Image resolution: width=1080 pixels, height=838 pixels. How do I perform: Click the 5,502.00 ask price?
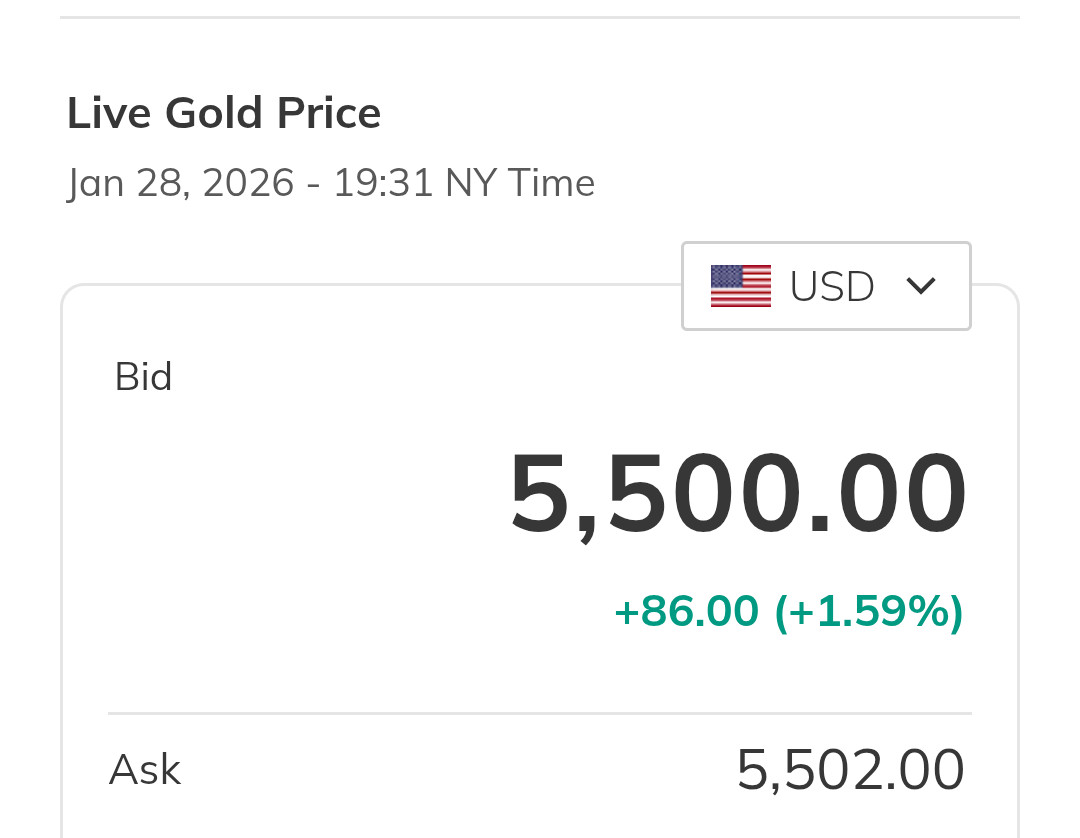click(x=850, y=770)
